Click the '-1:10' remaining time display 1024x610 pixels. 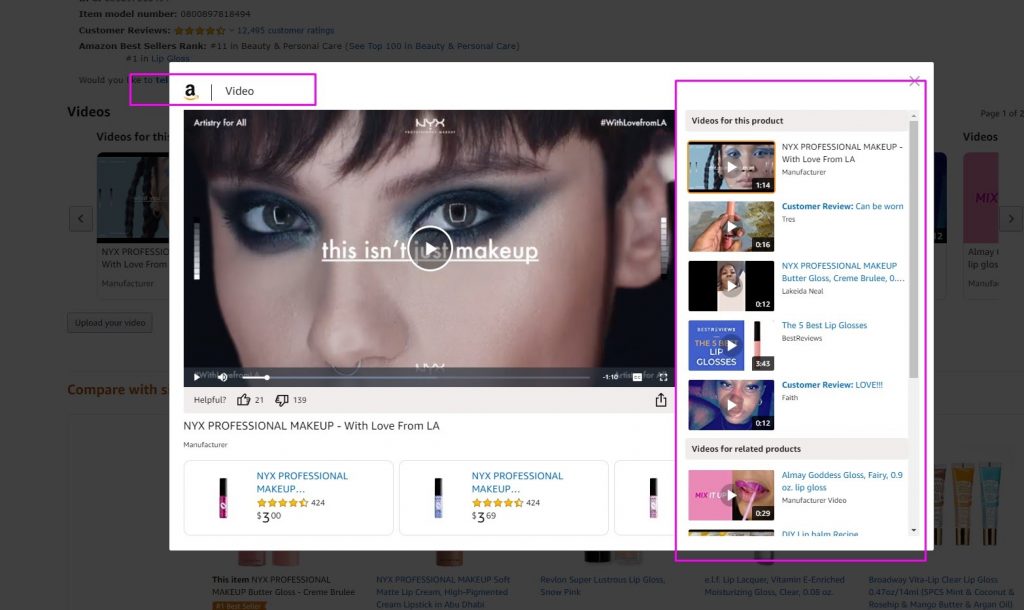(611, 377)
